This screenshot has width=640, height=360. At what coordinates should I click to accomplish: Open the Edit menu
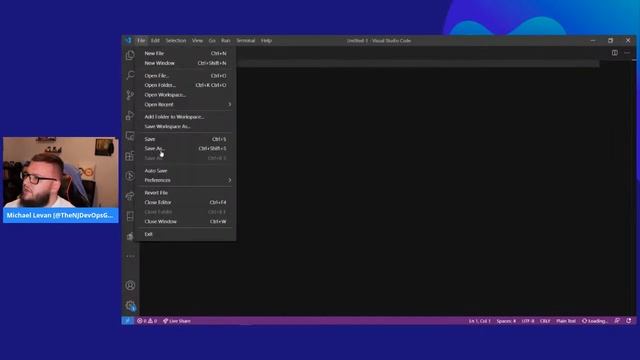point(155,40)
